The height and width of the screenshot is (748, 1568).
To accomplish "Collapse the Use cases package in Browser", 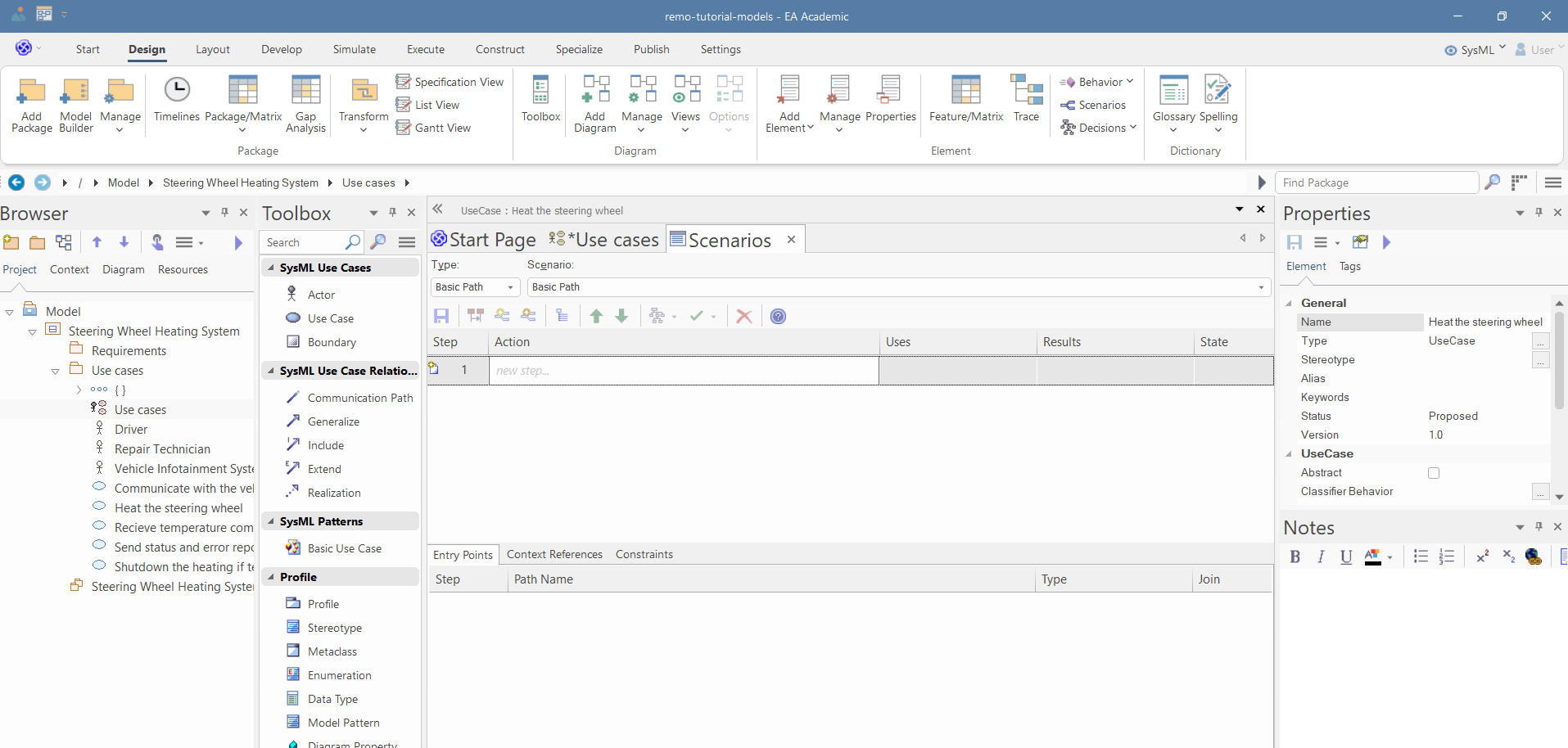I will click(55, 372).
